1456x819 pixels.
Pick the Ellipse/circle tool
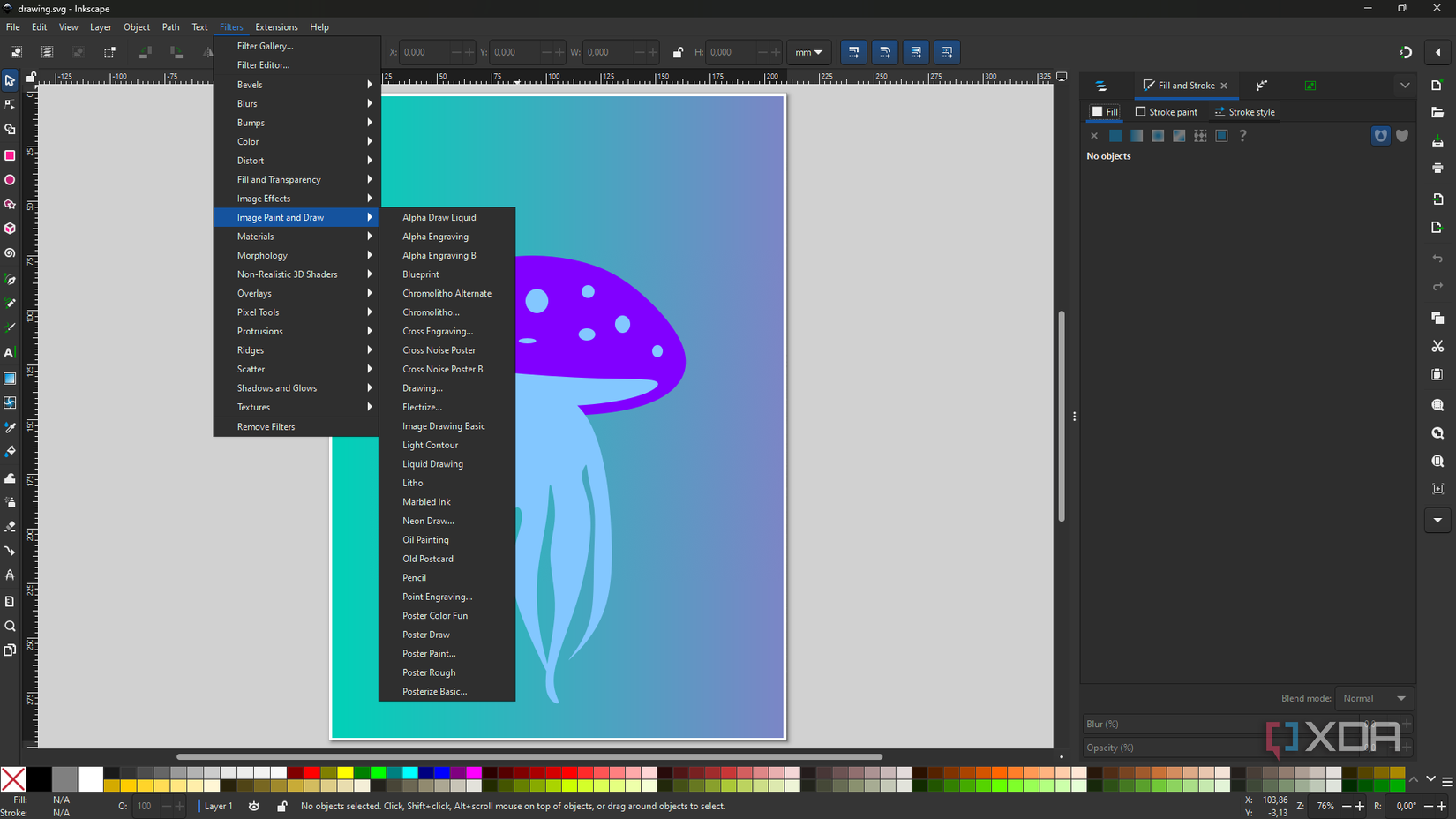click(10, 179)
